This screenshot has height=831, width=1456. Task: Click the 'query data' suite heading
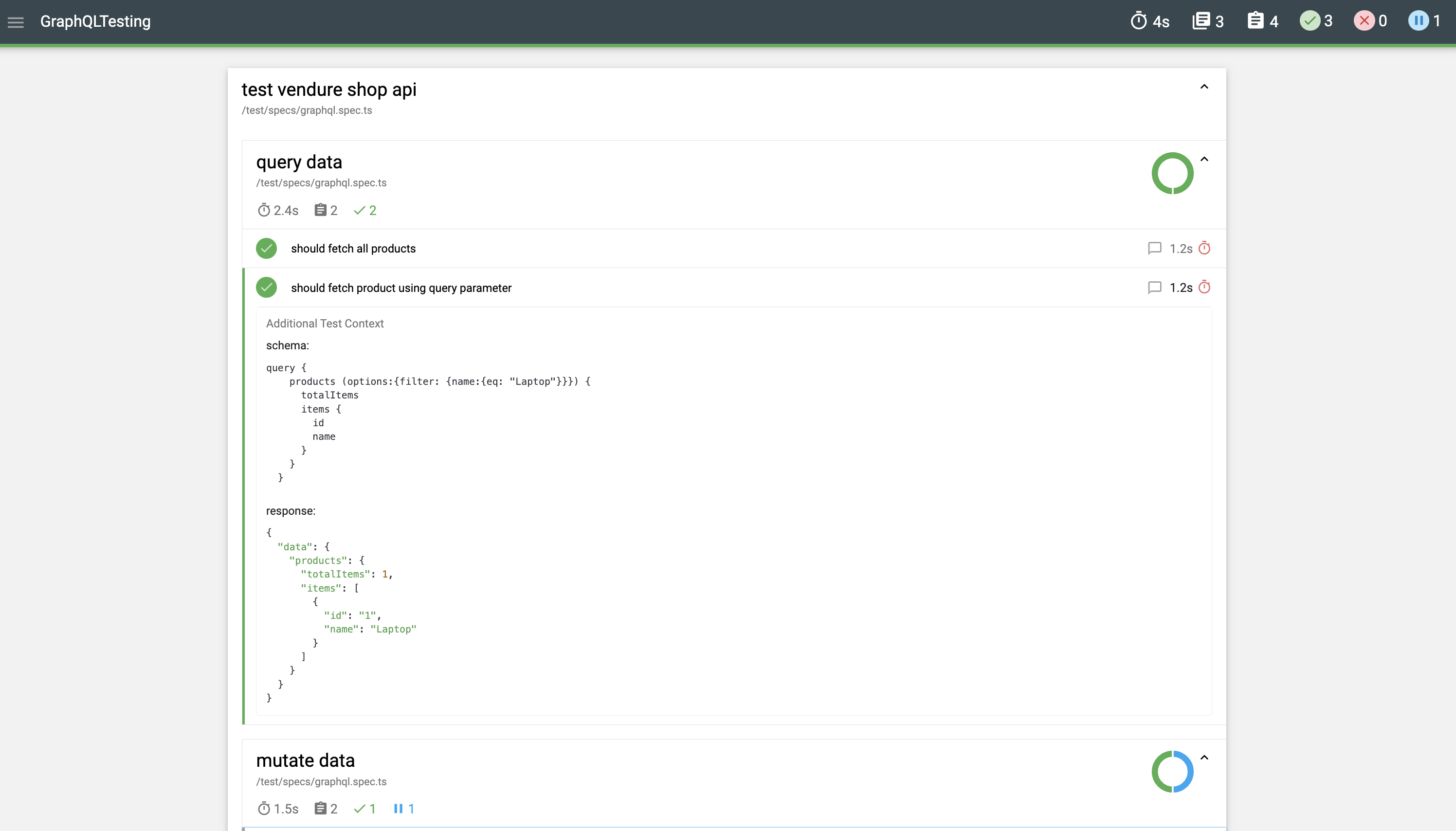pyautogui.click(x=298, y=162)
